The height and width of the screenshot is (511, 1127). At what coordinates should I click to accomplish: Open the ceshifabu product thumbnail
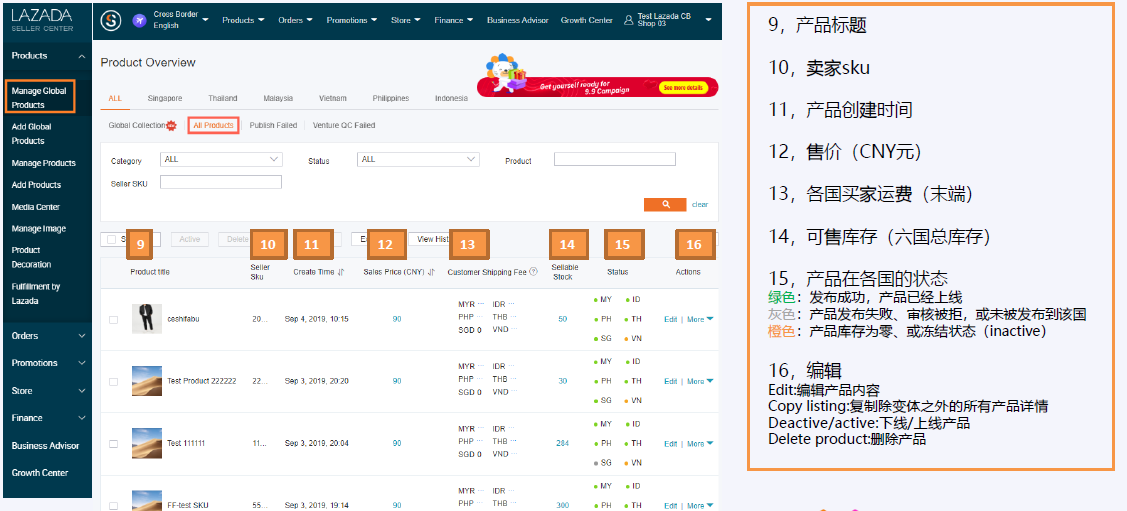point(147,319)
